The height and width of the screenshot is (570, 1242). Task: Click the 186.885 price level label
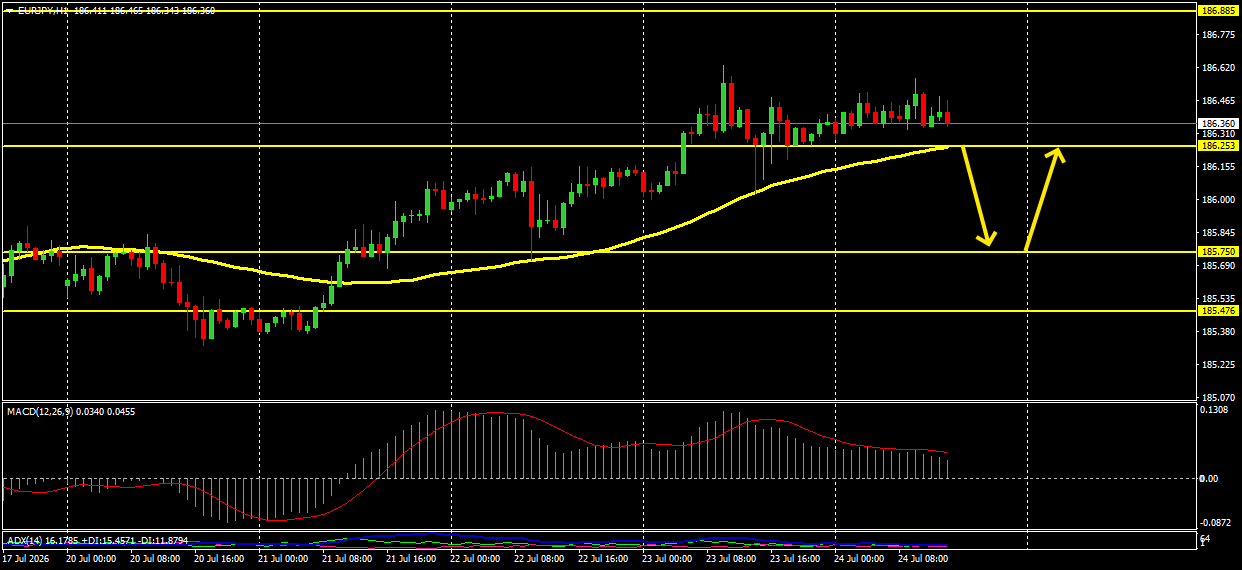click(1218, 10)
